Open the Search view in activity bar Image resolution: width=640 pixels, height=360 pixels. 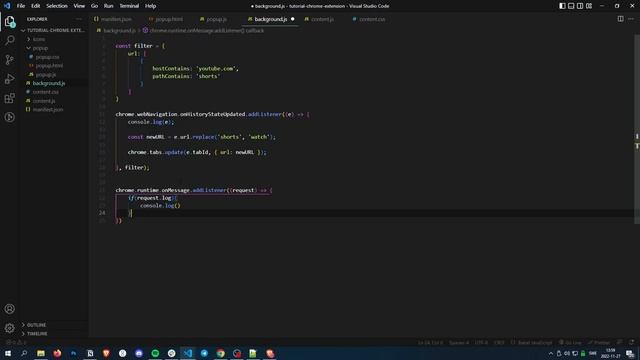(x=10, y=40)
